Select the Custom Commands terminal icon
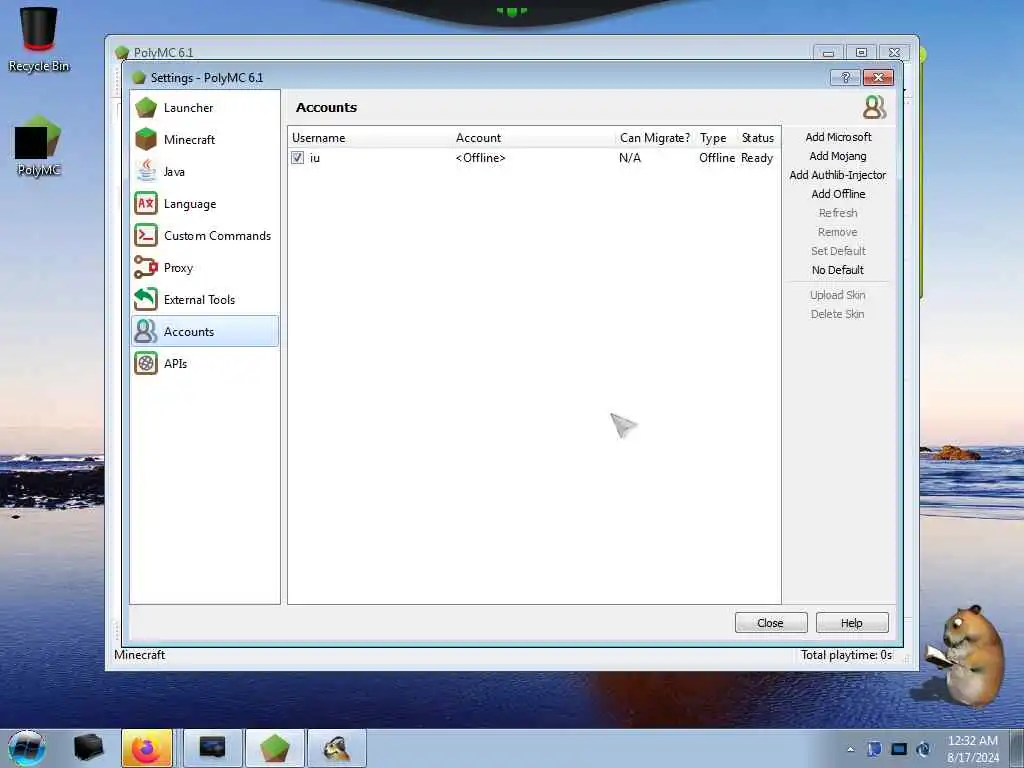 pos(146,235)
